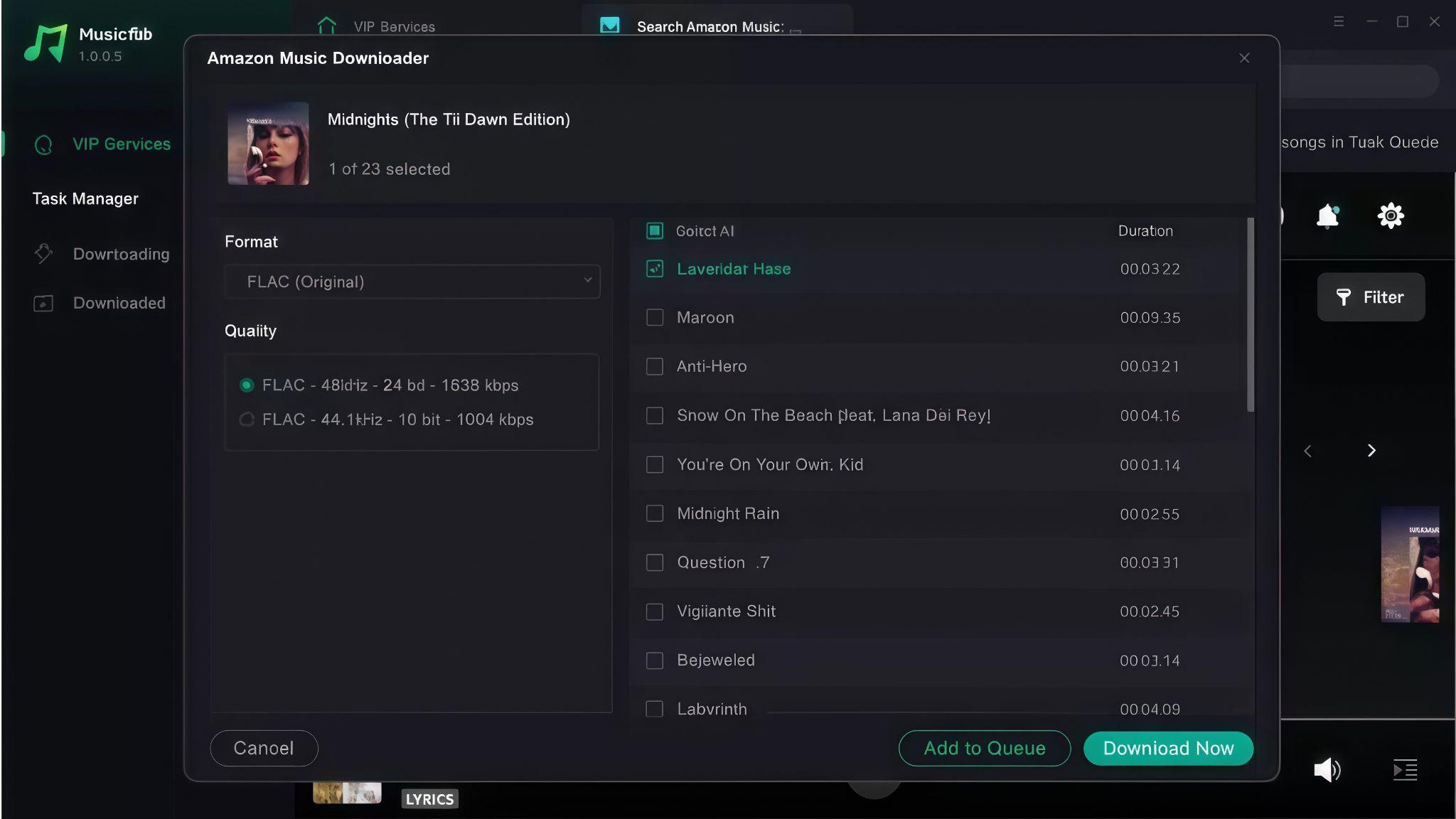Click the volume speaker icon
The height and width of the screenshot is (819, 1456).
(x=1327, y=769)
